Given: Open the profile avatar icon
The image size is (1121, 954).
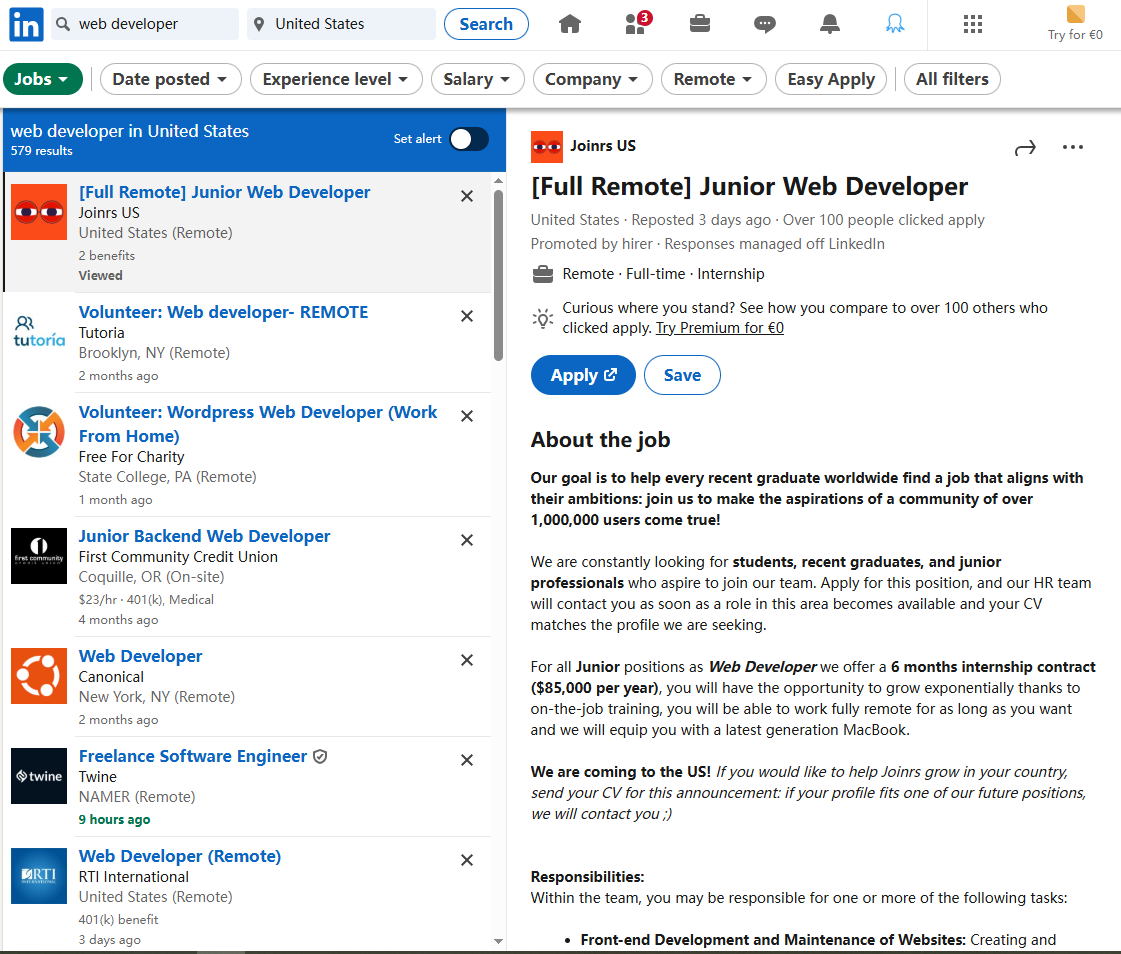Looking at the screenshot, I should [894, 24].
